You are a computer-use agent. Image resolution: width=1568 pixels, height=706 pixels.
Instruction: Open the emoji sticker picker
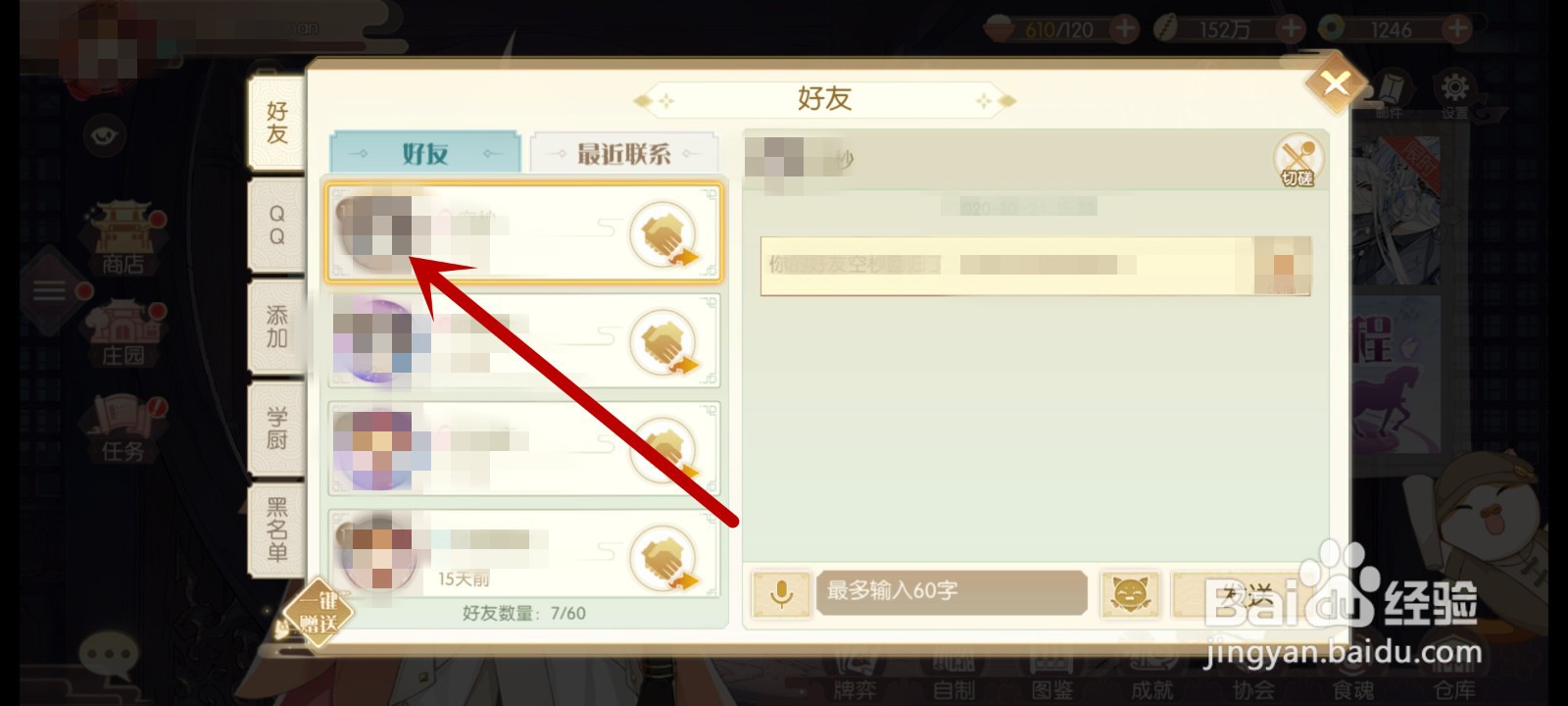(1130, 594)
